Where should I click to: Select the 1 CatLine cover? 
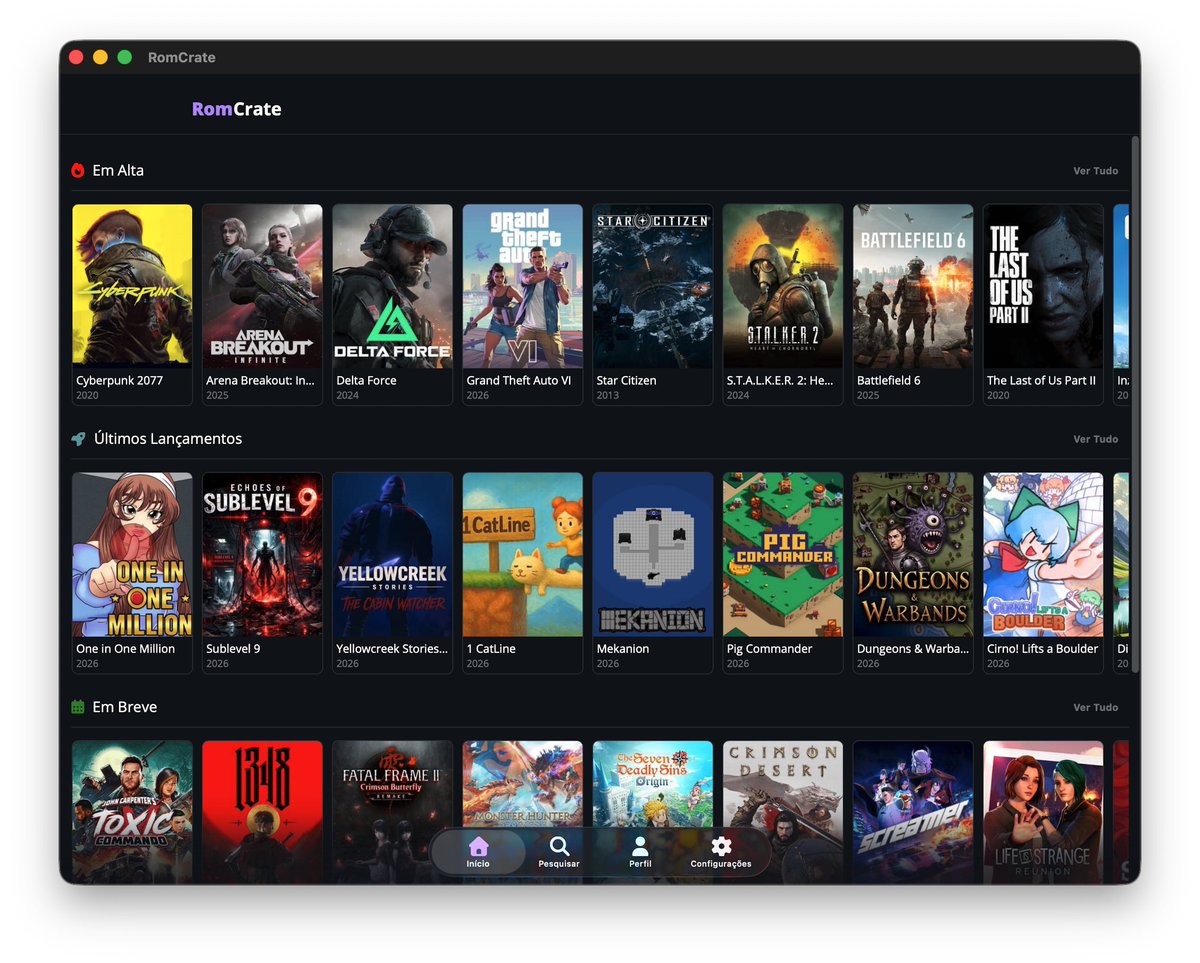point(522,554)
